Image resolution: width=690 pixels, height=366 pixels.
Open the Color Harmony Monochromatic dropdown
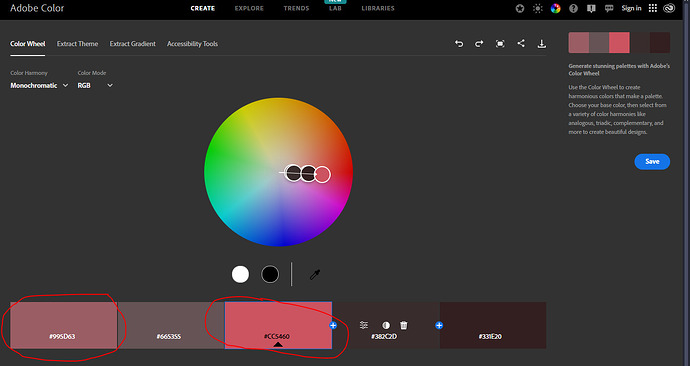tap(39, 85)
